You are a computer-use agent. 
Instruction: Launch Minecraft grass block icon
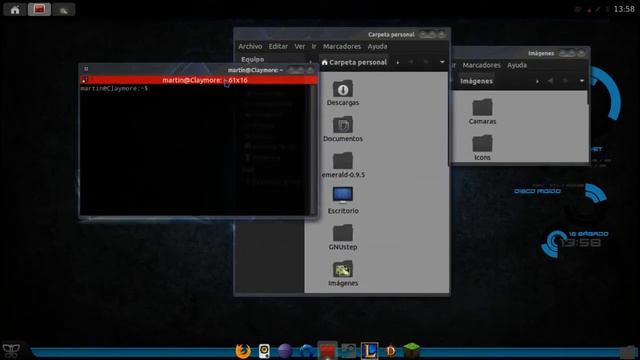click(x=412, y=351)
